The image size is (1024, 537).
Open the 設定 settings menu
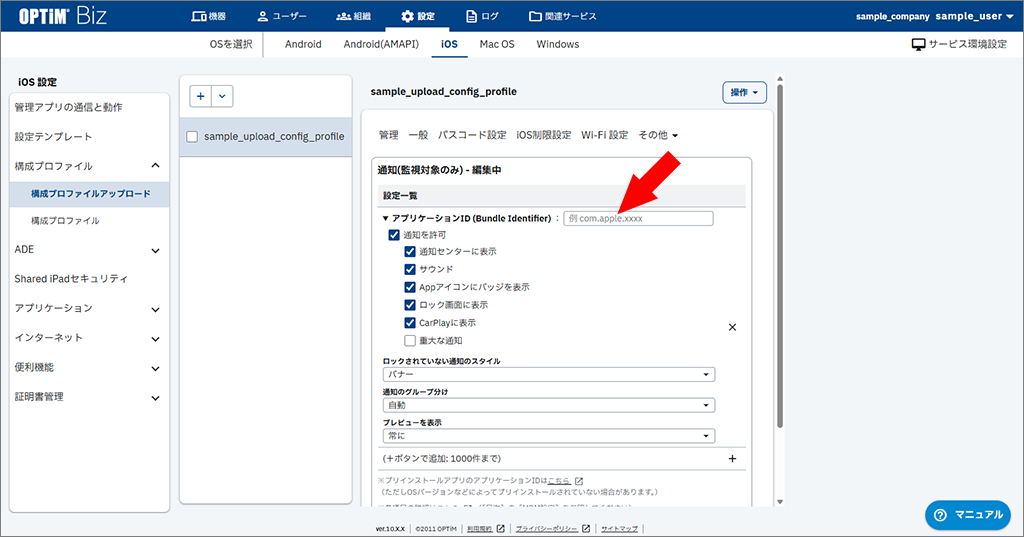pyautogui.click(x=417, y=16)
